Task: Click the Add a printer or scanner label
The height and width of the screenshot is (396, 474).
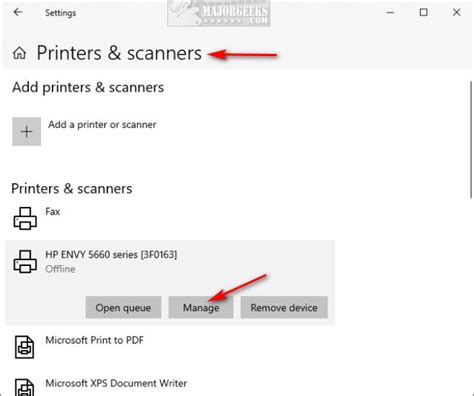Action: [x=102, y=125]
